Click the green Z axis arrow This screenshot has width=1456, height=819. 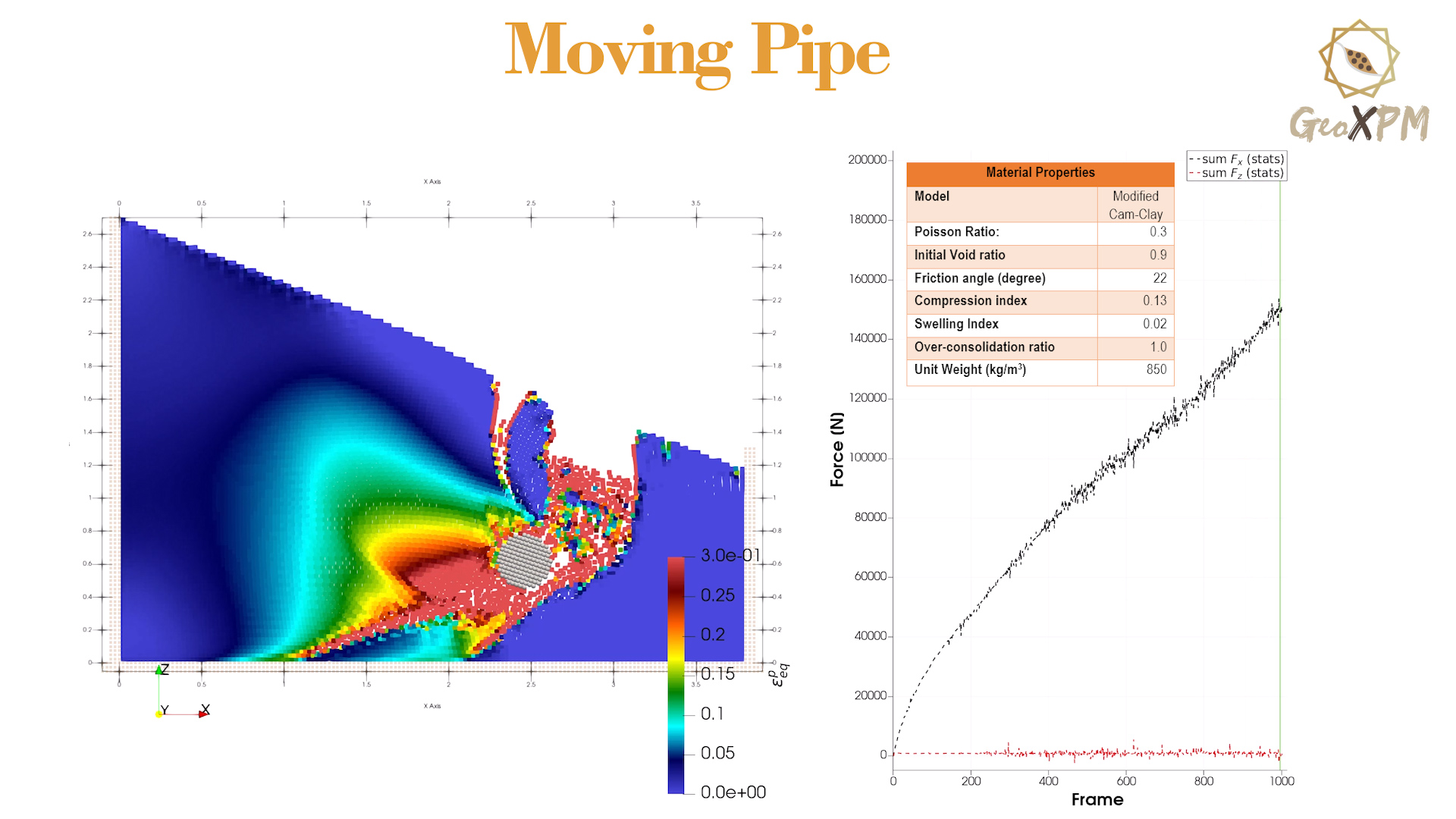(x=158, y=670)
